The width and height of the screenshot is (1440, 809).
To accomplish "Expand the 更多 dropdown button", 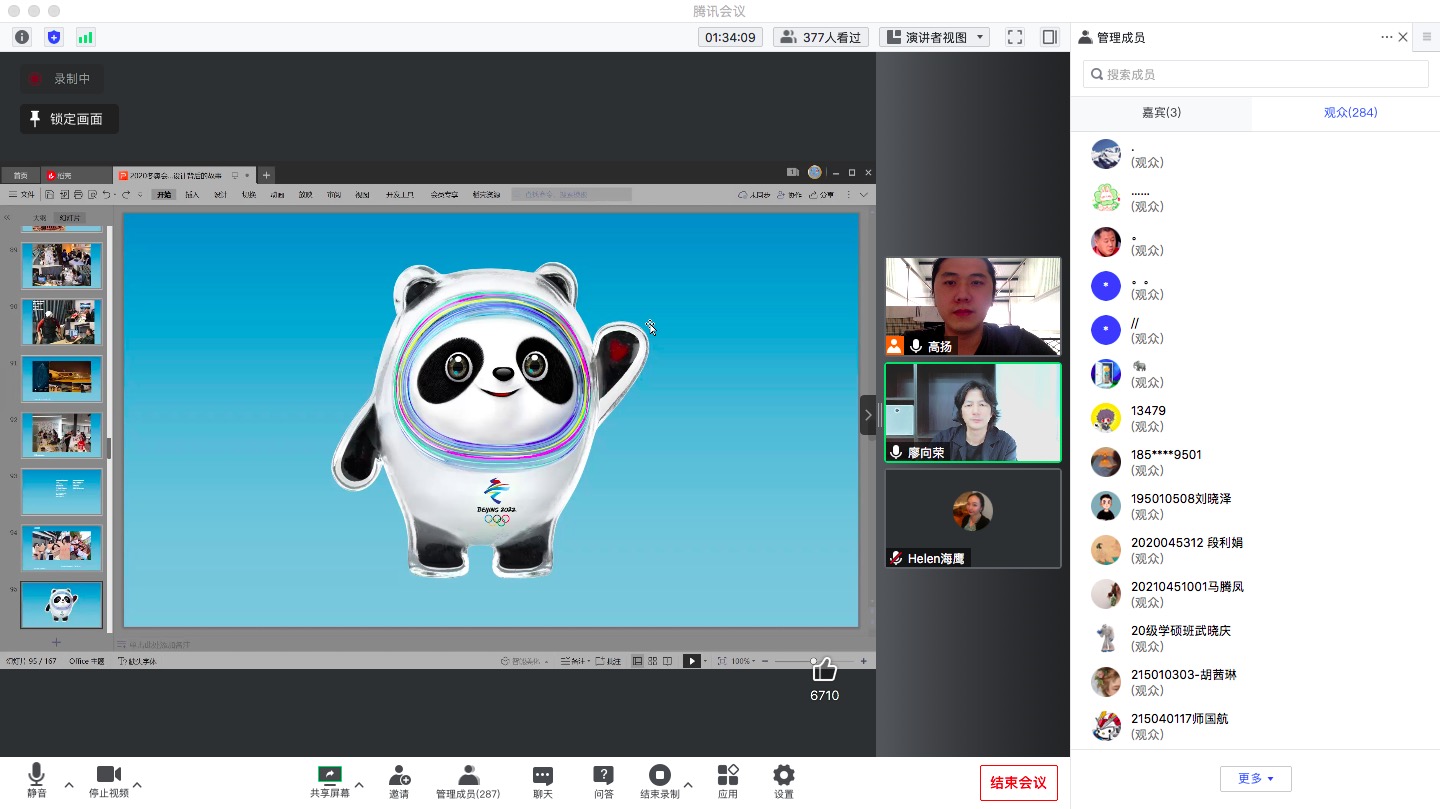I will [x=1255, y=778].
